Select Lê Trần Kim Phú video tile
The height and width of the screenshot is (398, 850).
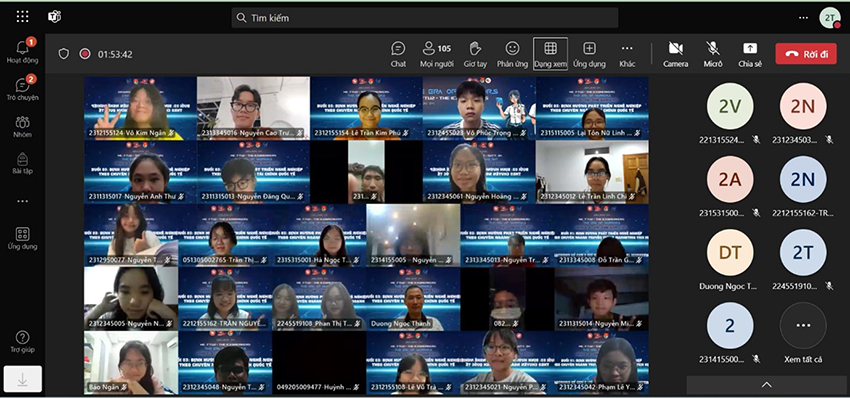pos(366,108)
